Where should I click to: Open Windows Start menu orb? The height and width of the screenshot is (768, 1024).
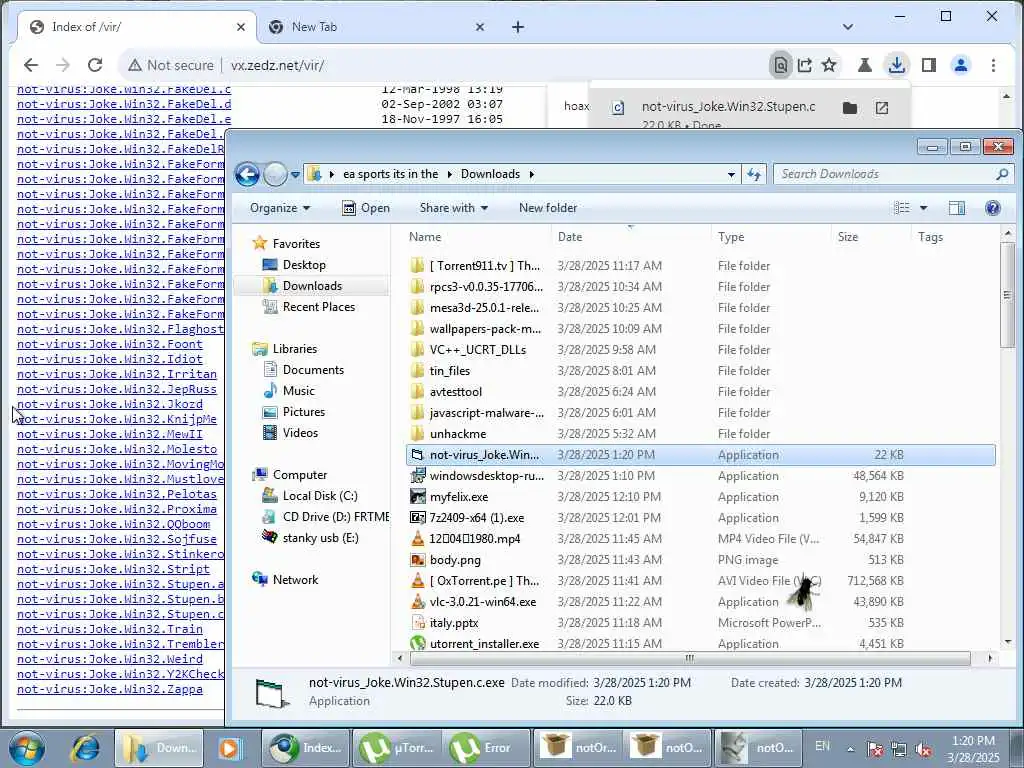pos(26,748)
